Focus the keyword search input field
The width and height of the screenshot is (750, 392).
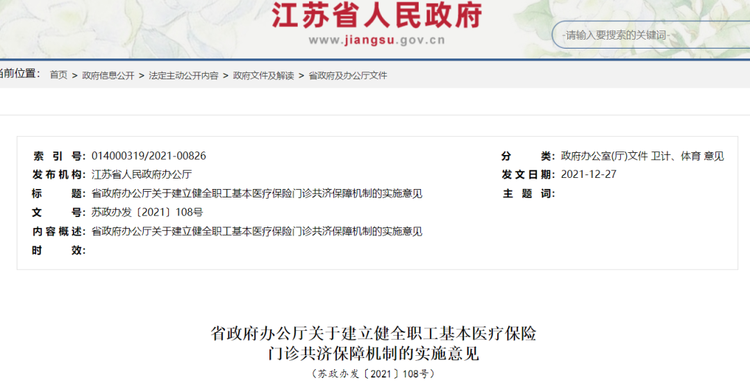(651, 35)
